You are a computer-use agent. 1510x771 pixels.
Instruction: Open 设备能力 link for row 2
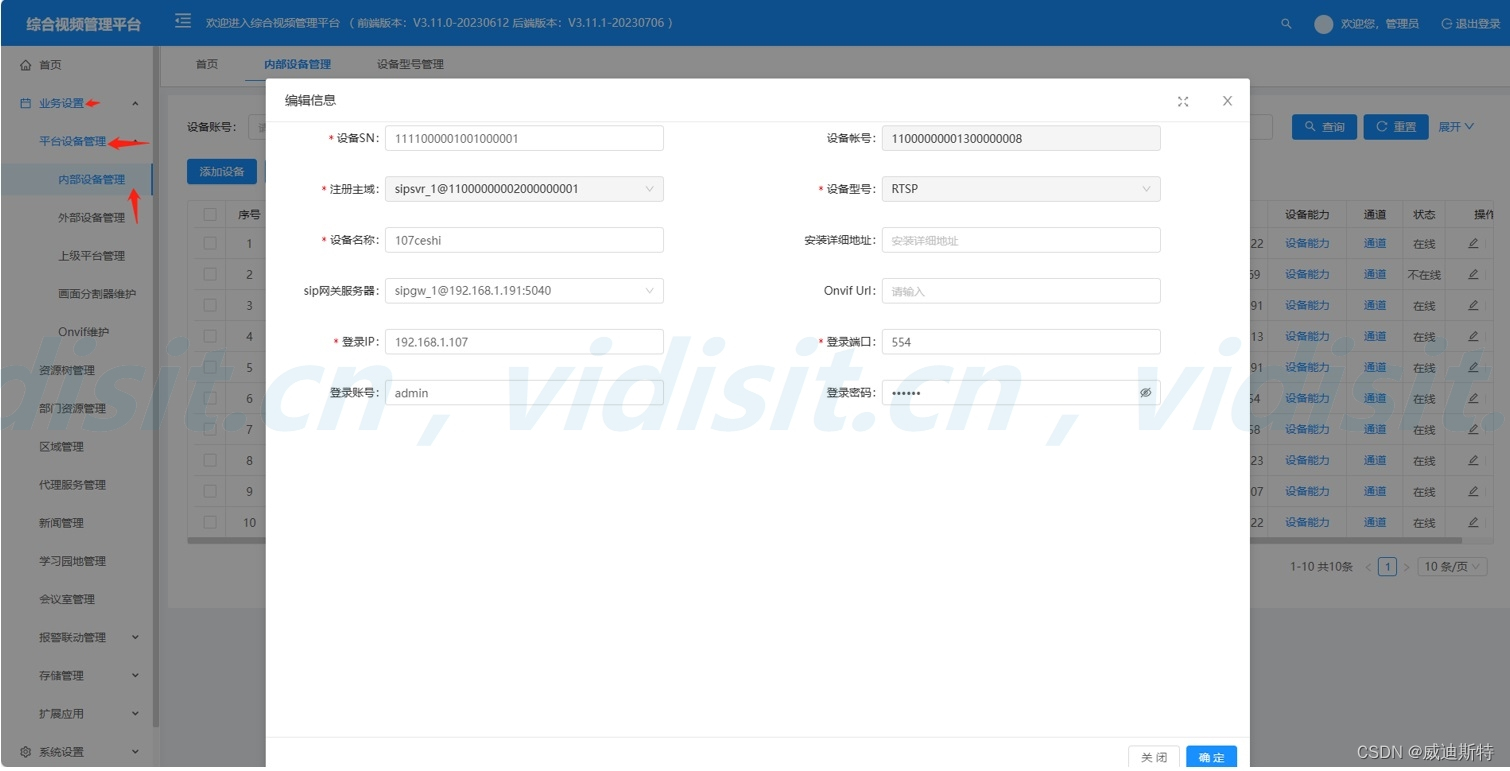tap(1307, 274)
